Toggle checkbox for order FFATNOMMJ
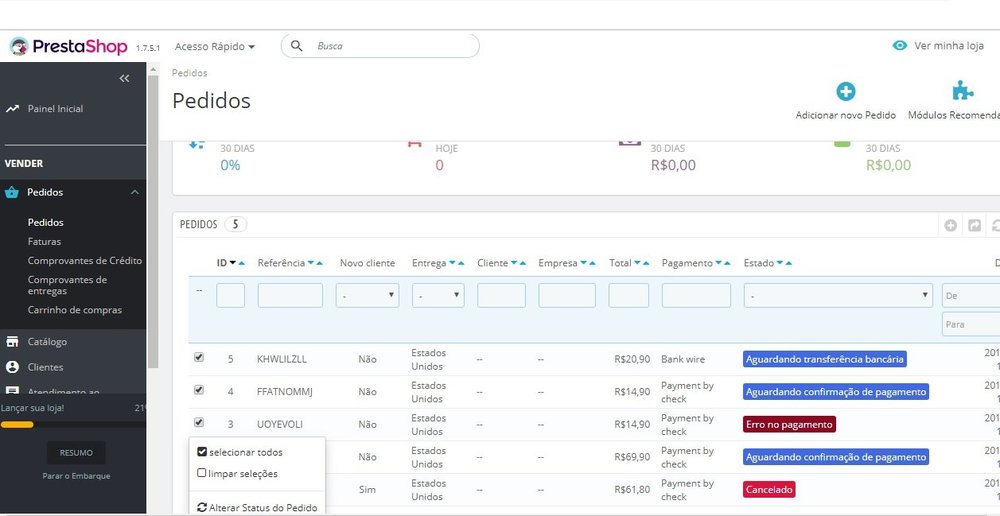Screen dimensions: 1000x516 tap(198, 390)
